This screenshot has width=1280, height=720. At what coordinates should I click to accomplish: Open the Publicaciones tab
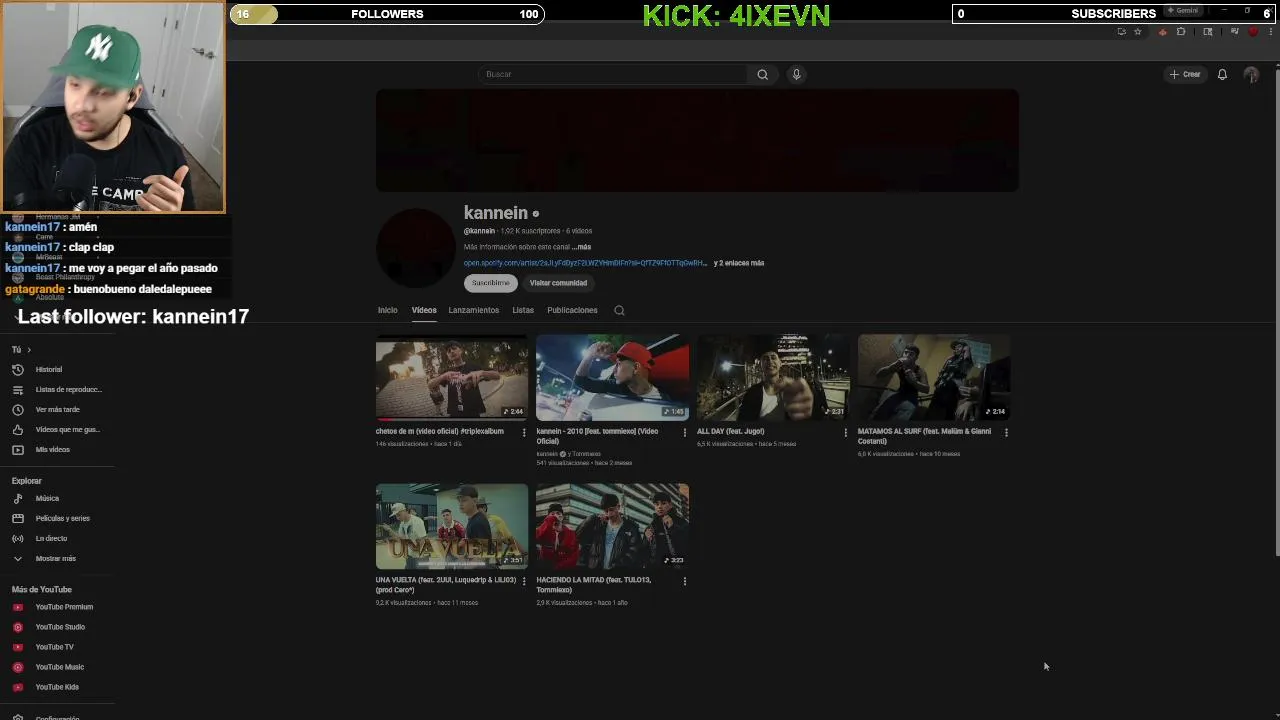coord(572,310)
